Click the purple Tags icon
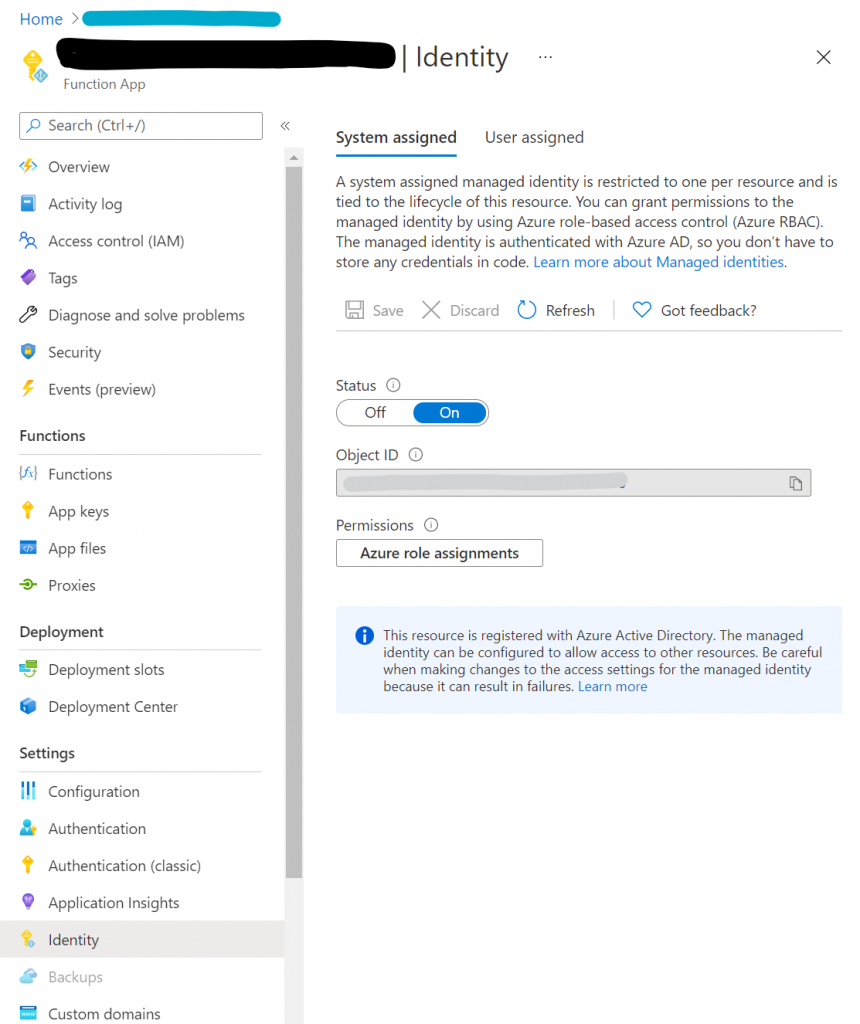 pyautogui.click(x=28, y=278)
